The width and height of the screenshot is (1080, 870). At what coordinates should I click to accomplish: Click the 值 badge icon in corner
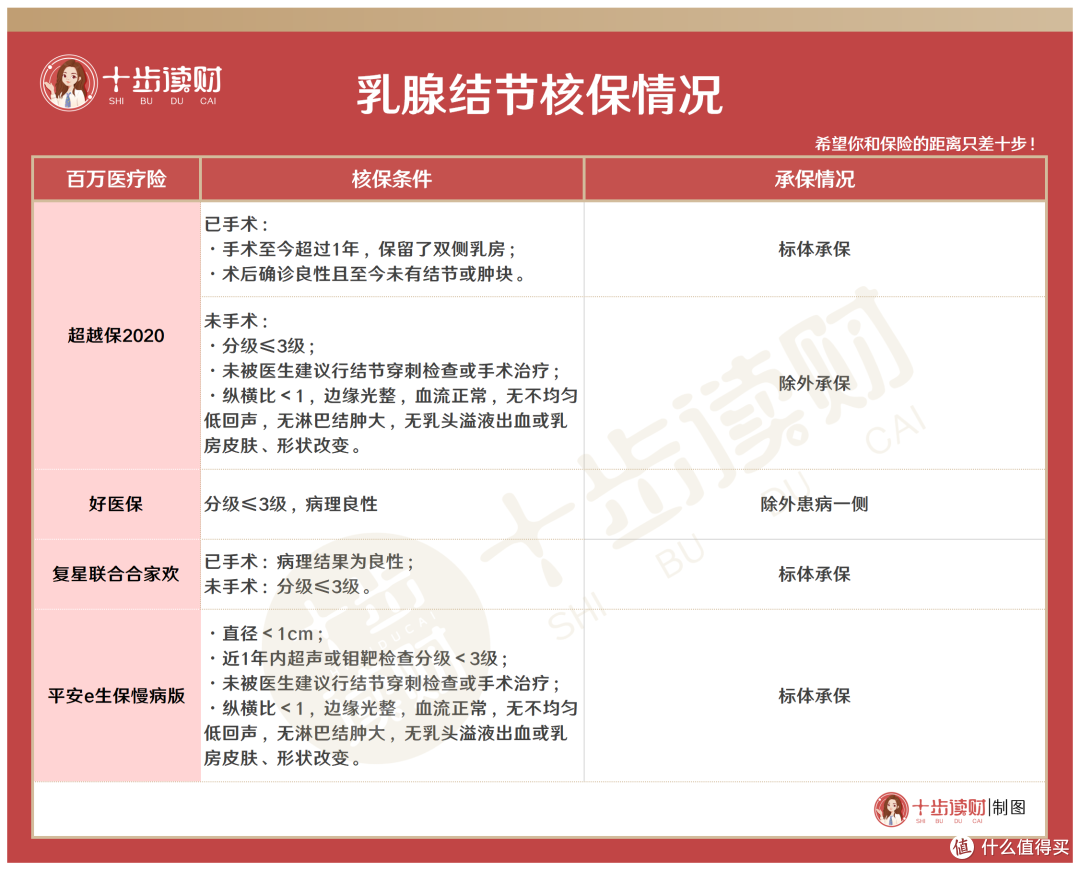[962, 847]
